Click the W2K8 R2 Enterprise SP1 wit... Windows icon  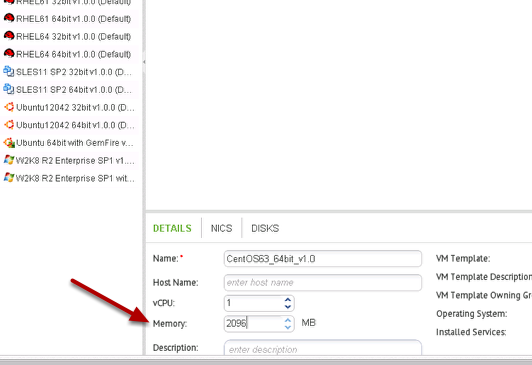9,177
